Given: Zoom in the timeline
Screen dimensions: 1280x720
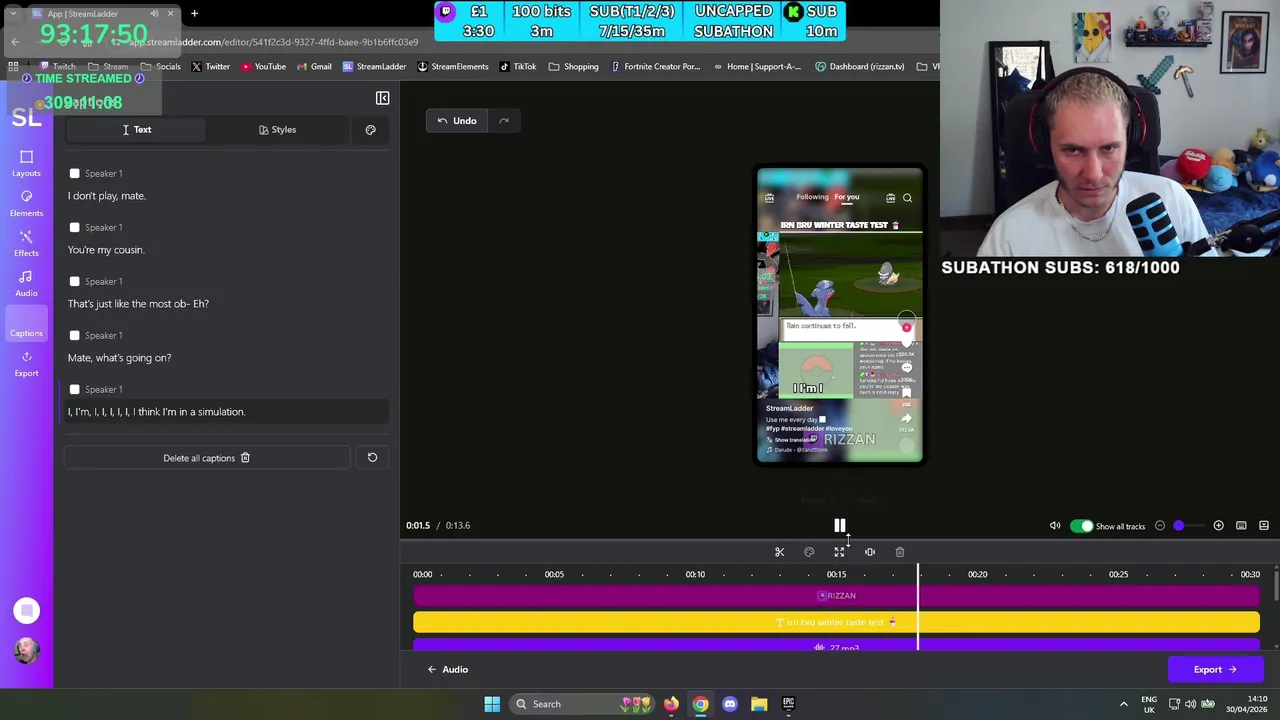Looking at the screenshot, I should click(x=1218, y=526).
